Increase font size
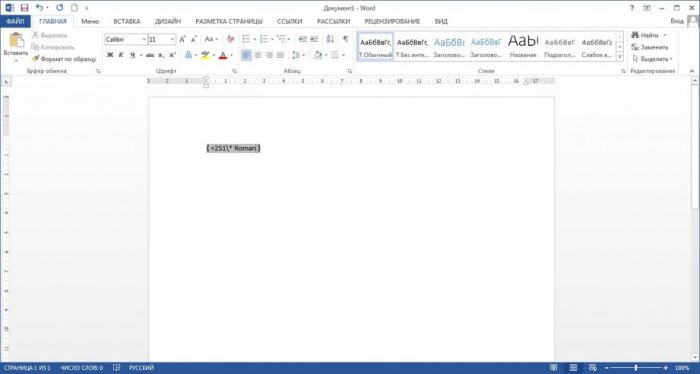 coord(183,39)
